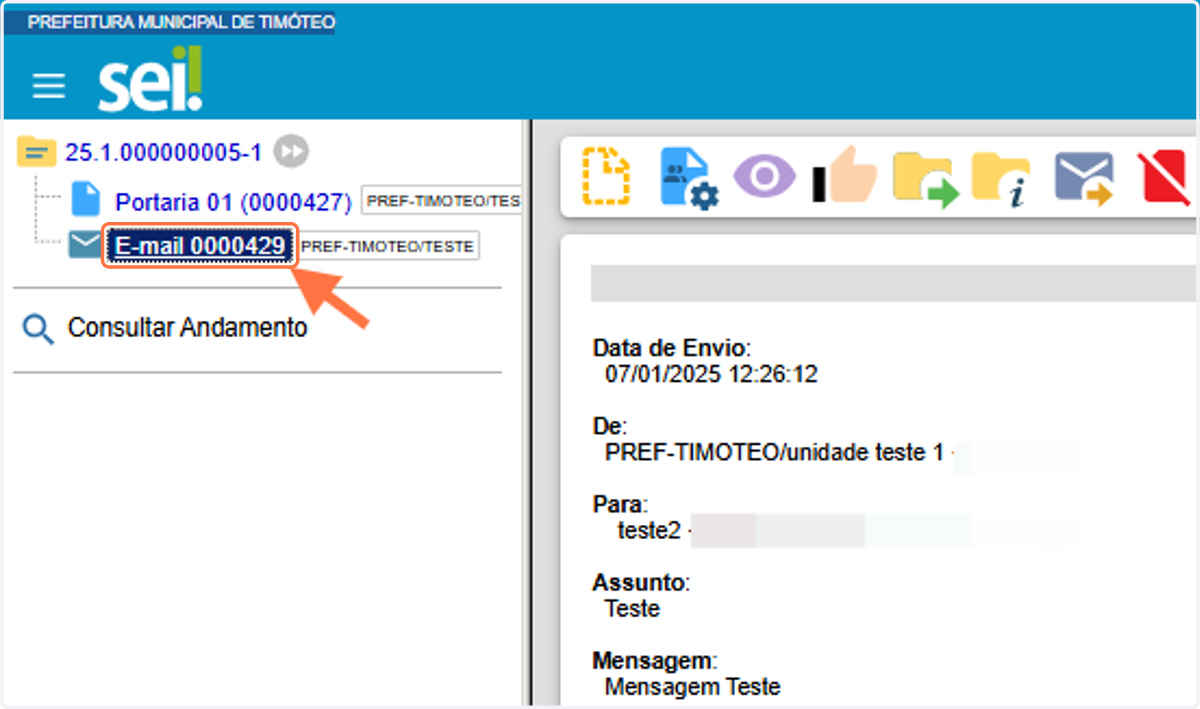Click the dashed yellow document icon
This screenshot has width=1200, height=709.
[607, 177]
